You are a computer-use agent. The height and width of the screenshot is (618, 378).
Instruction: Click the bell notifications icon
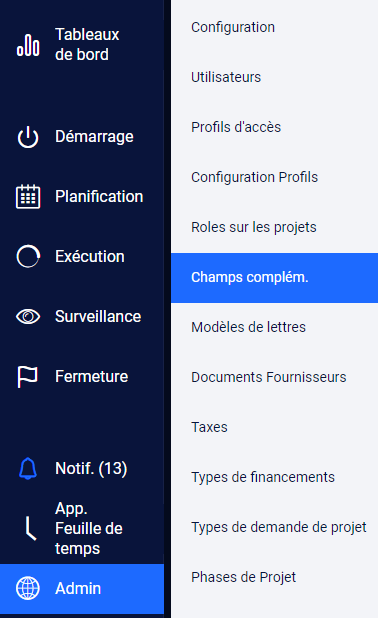click(28, 469)
